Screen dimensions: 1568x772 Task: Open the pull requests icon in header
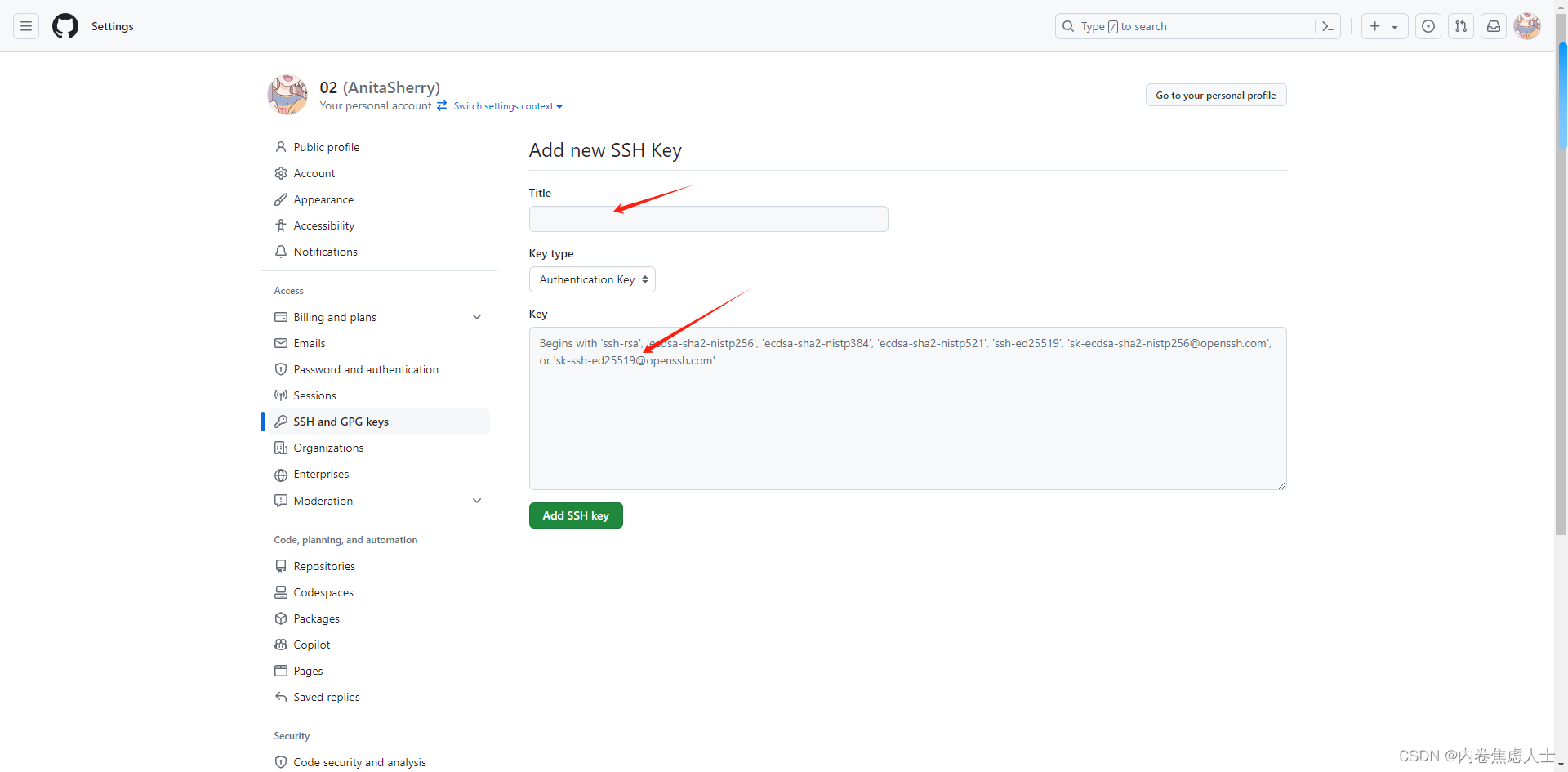[x=1461, y=26]
